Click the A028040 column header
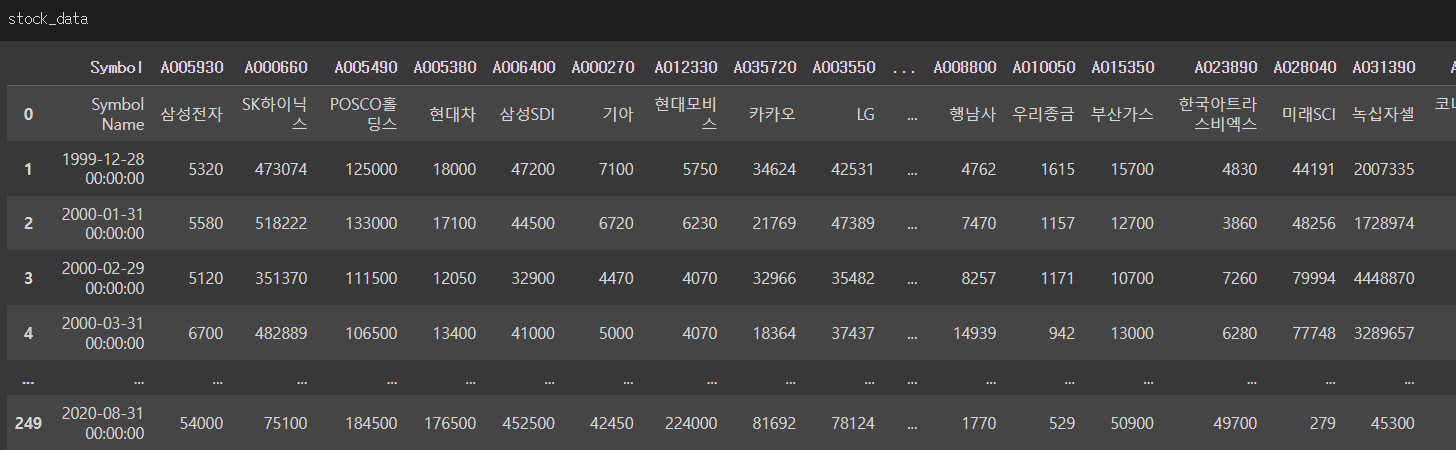This screenshot has width=1456, height=450. pos(1305,67)
